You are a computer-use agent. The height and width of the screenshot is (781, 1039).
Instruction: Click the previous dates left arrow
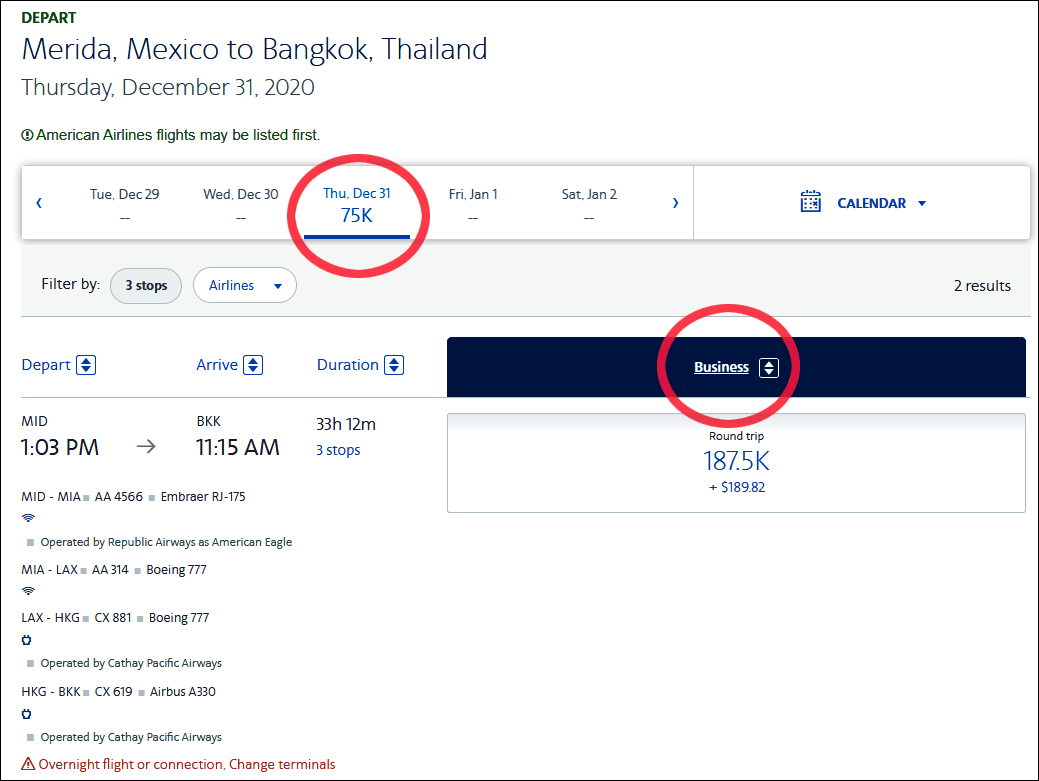[39, 203]
